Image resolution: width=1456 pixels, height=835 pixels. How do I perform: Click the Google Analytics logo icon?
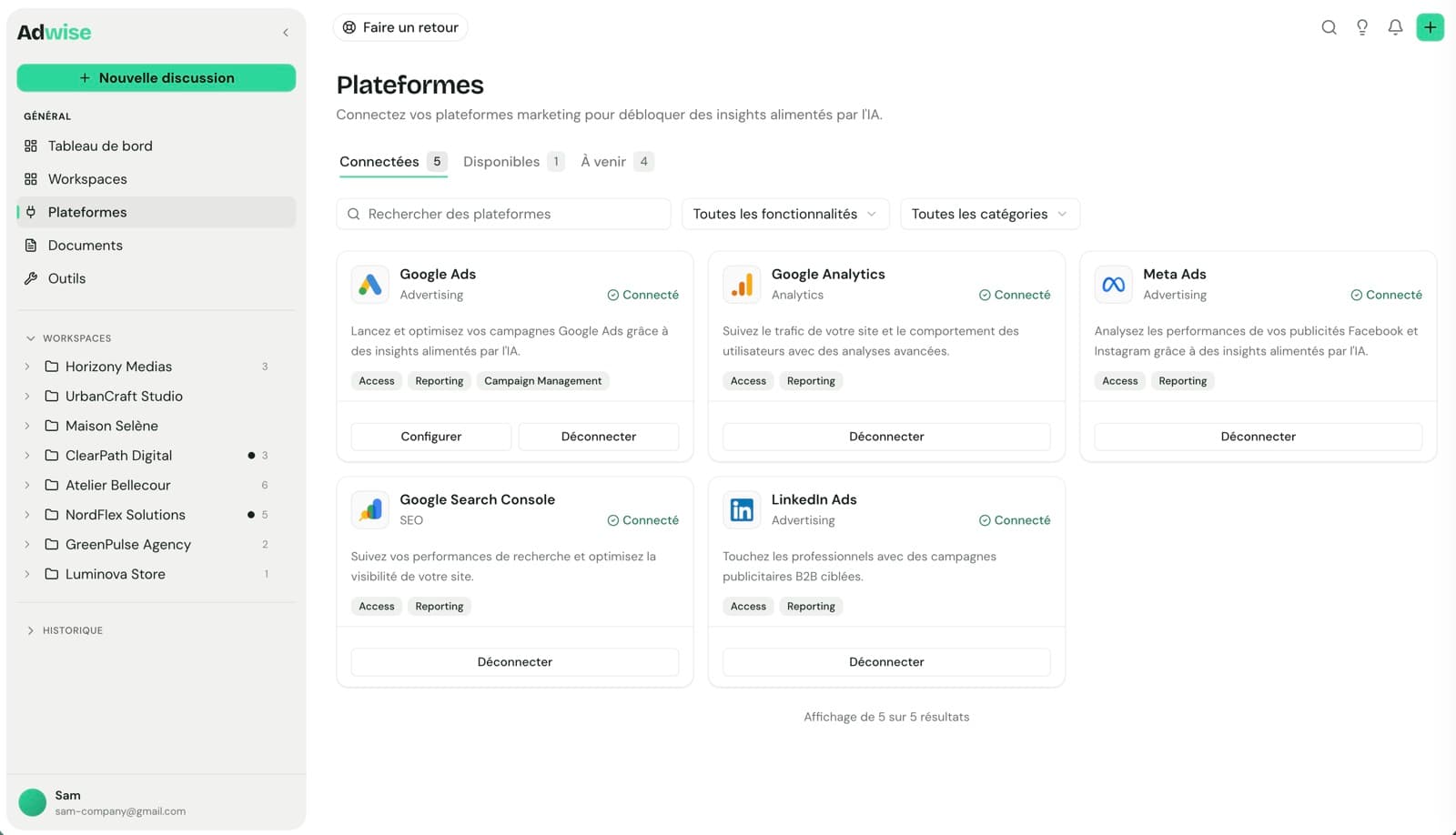coord(742,285)
